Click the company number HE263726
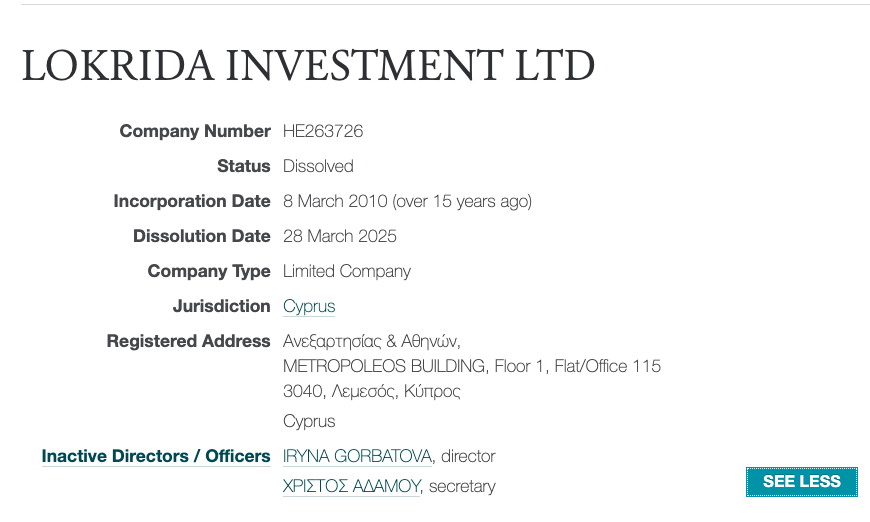This screenshot has height=522, width=870. (323, 131)
